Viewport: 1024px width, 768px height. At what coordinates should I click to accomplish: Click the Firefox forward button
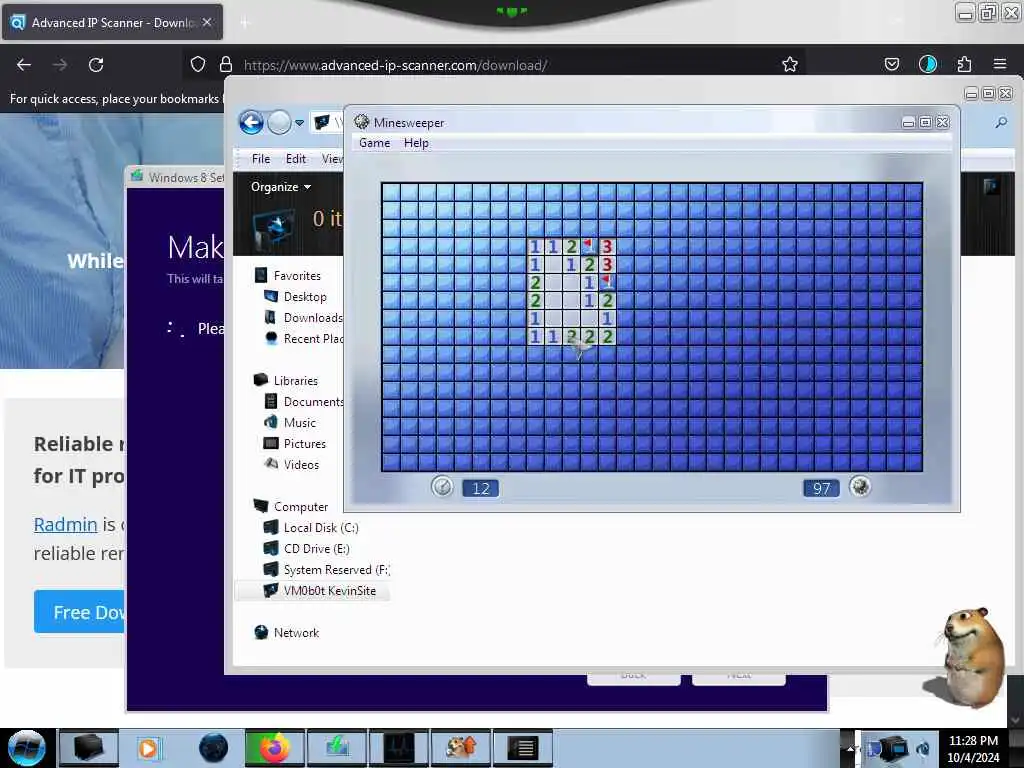pyautogui.click(x=60, y=65)
